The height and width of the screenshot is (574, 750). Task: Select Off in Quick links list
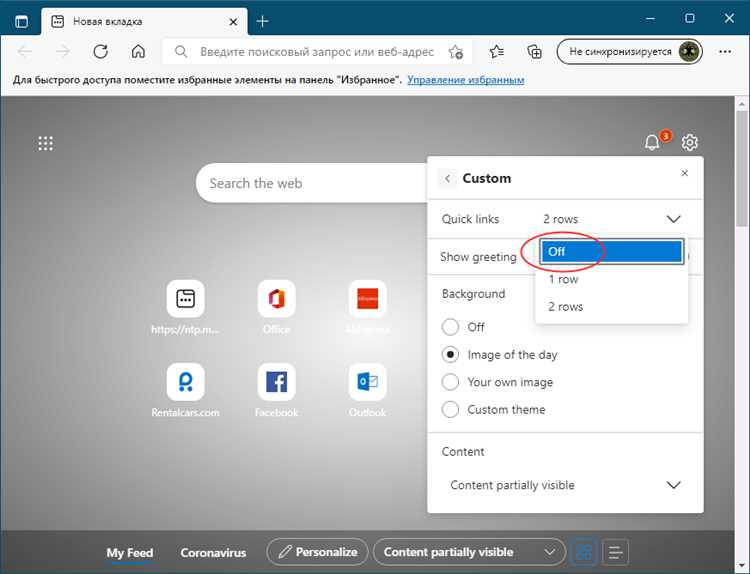click(610, 252)
